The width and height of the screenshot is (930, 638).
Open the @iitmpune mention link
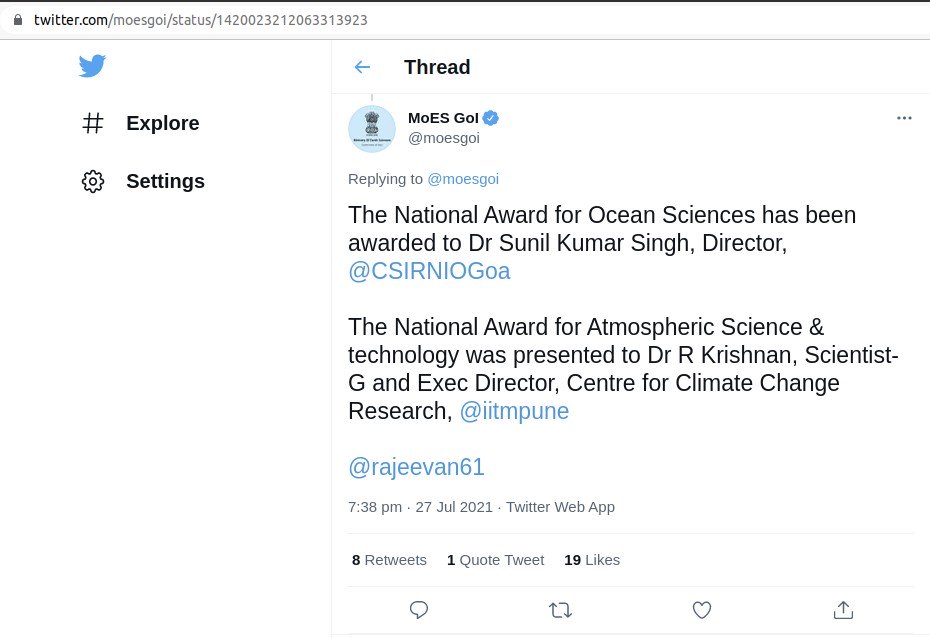[514, 411]
